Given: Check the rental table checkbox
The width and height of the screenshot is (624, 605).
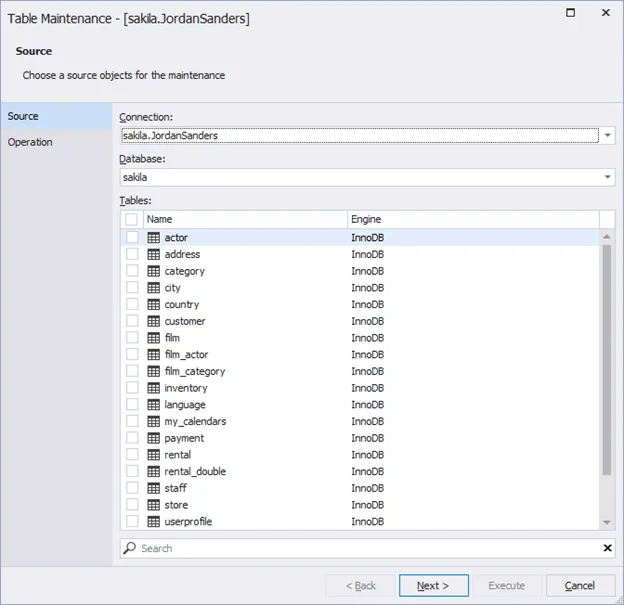Looking at the screenshot, I should click(132, 455).
